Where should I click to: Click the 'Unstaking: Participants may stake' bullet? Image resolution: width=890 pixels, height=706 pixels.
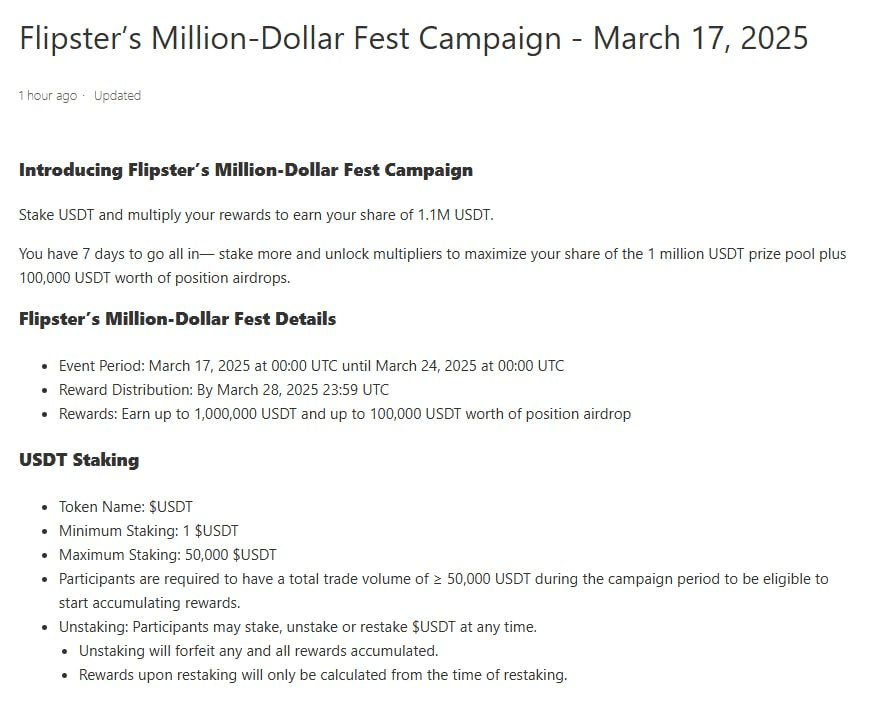297,627
